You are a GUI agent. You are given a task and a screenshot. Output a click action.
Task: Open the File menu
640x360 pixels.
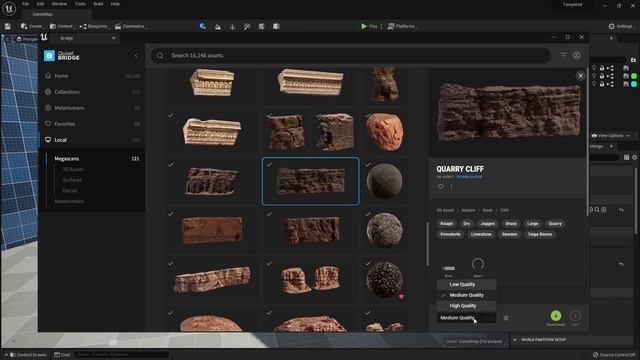pos(25,4)
